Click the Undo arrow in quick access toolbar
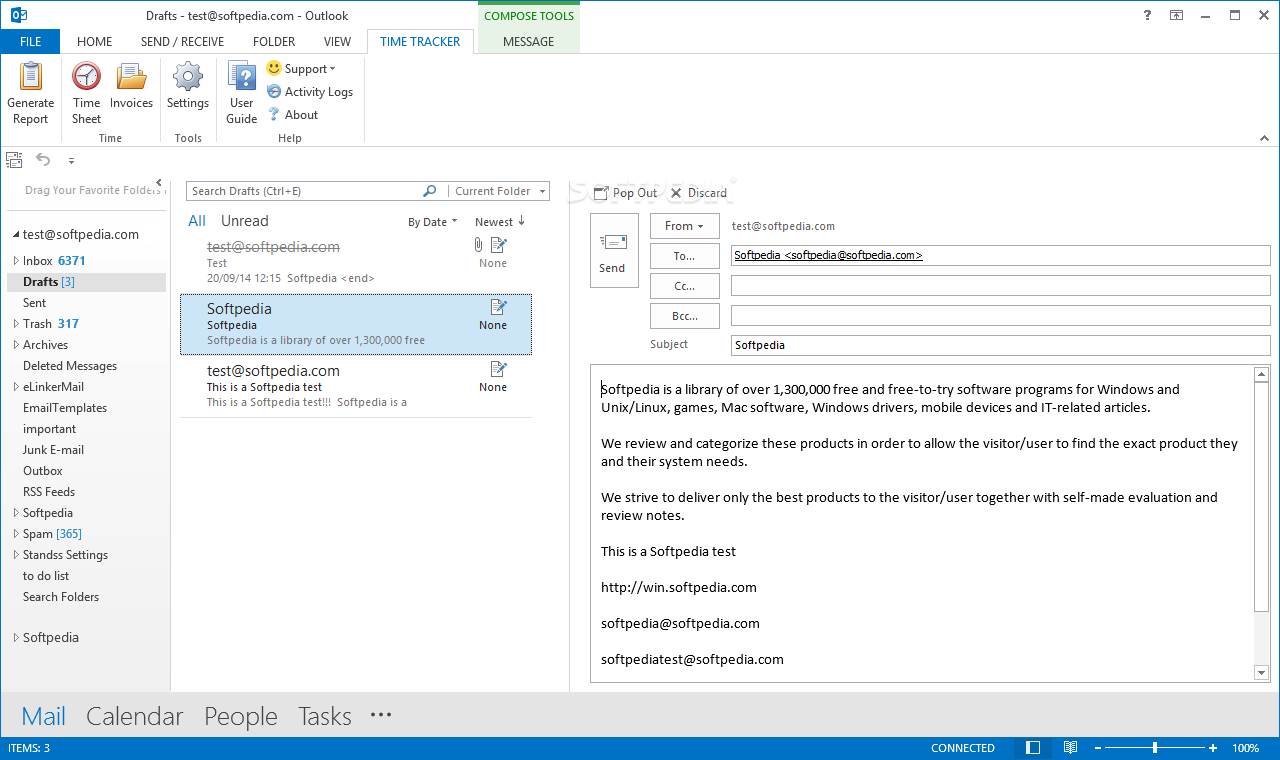The image size is (1280, 760). (43, 159)
